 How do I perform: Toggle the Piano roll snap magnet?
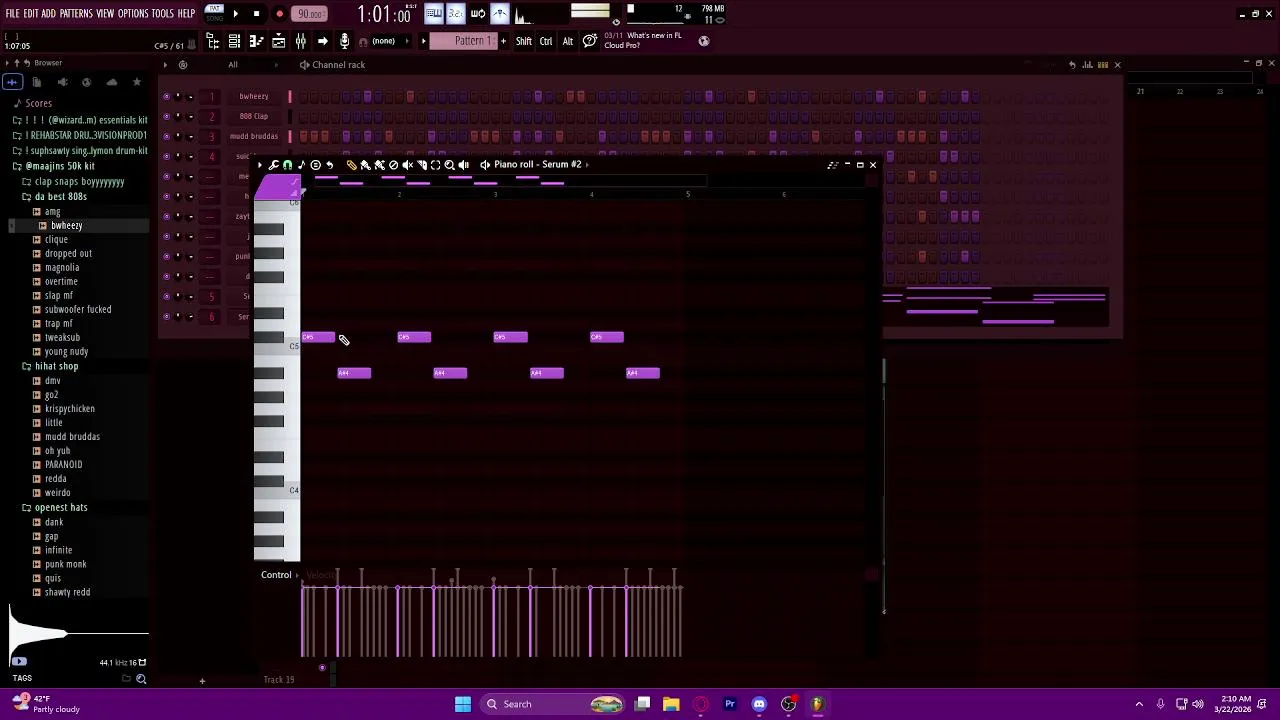pos(288,165)
